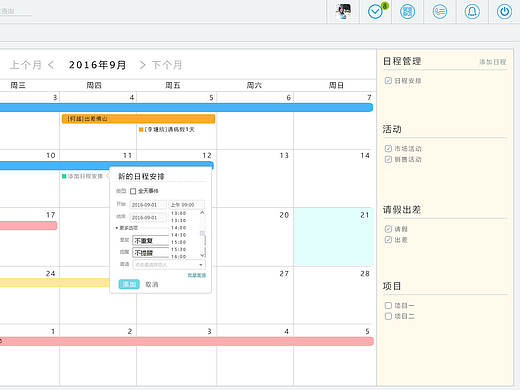Image resolution: width=520 pixels, height=390 pixels.
Task: Check the 全天事件 all-day checkbox
Action: point(133,191)
